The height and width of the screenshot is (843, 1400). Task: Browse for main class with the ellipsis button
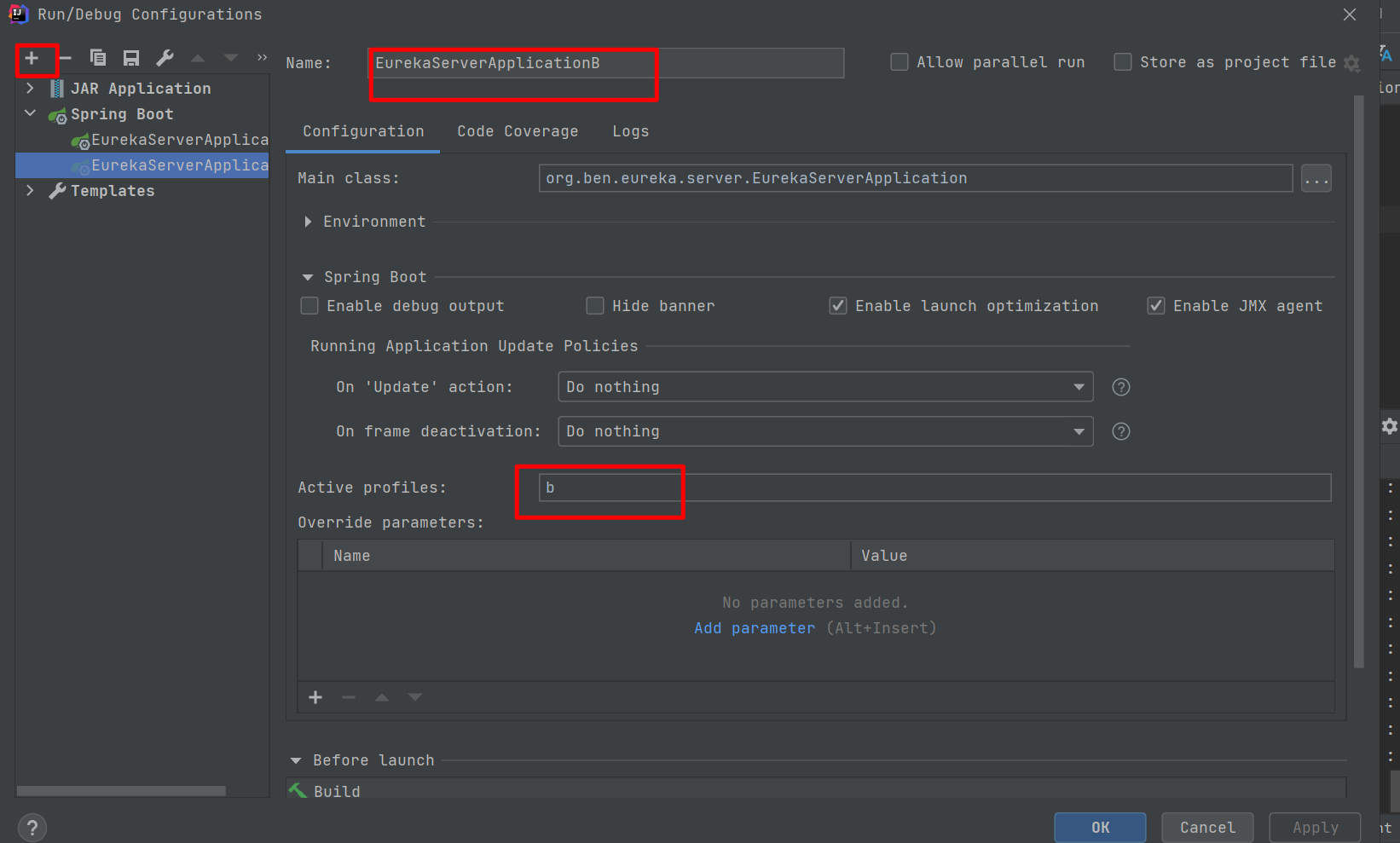(x=1316, y=178)
